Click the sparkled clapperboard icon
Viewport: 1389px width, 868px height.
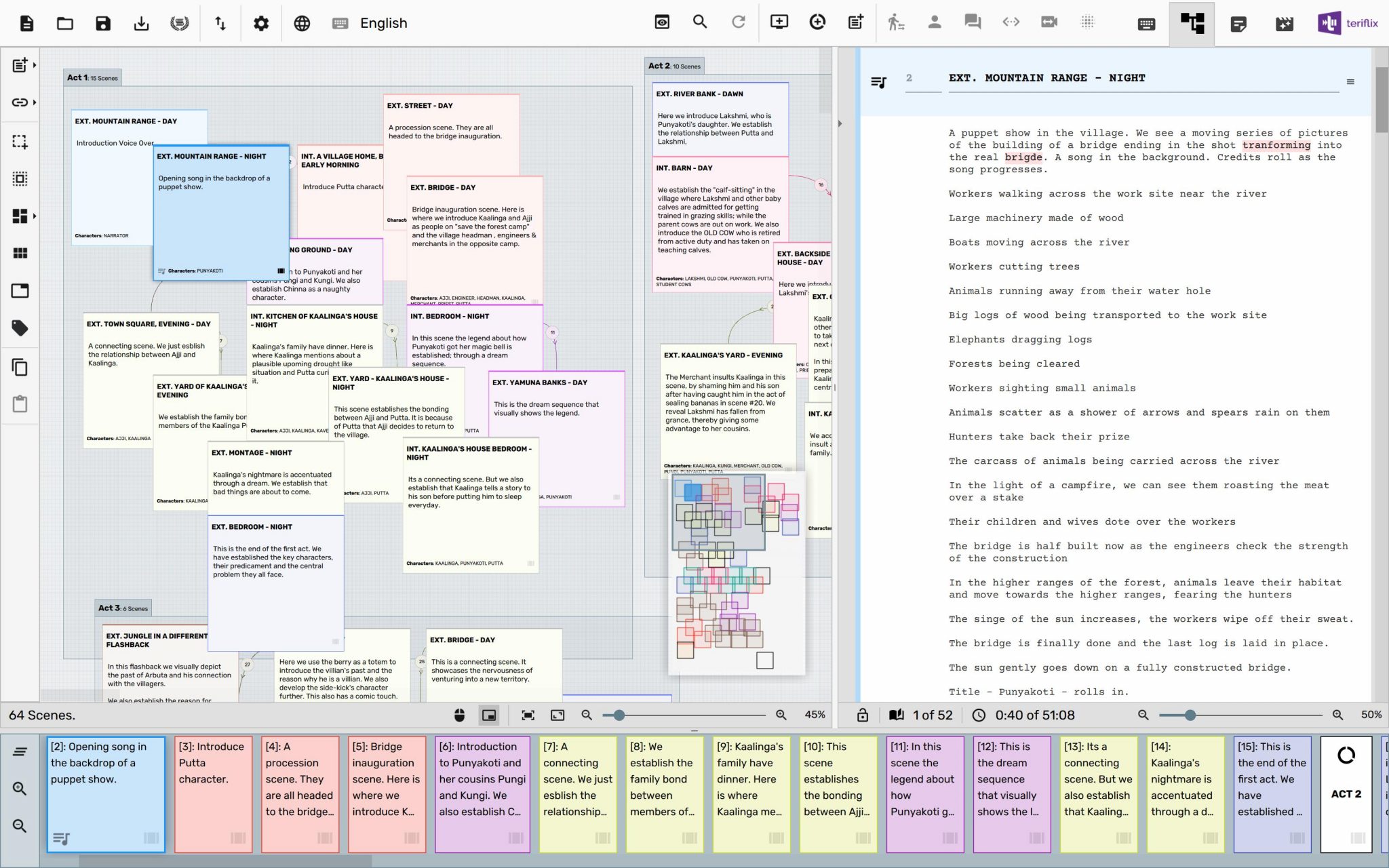pyautogui.click(x=1284, y=23)
